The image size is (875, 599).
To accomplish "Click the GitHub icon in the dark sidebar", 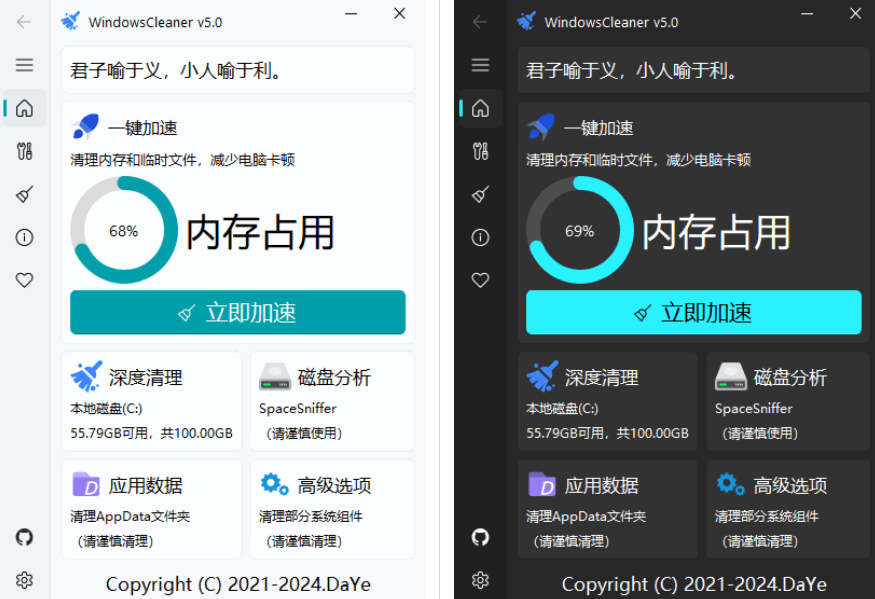I will (x=480, y=537).
